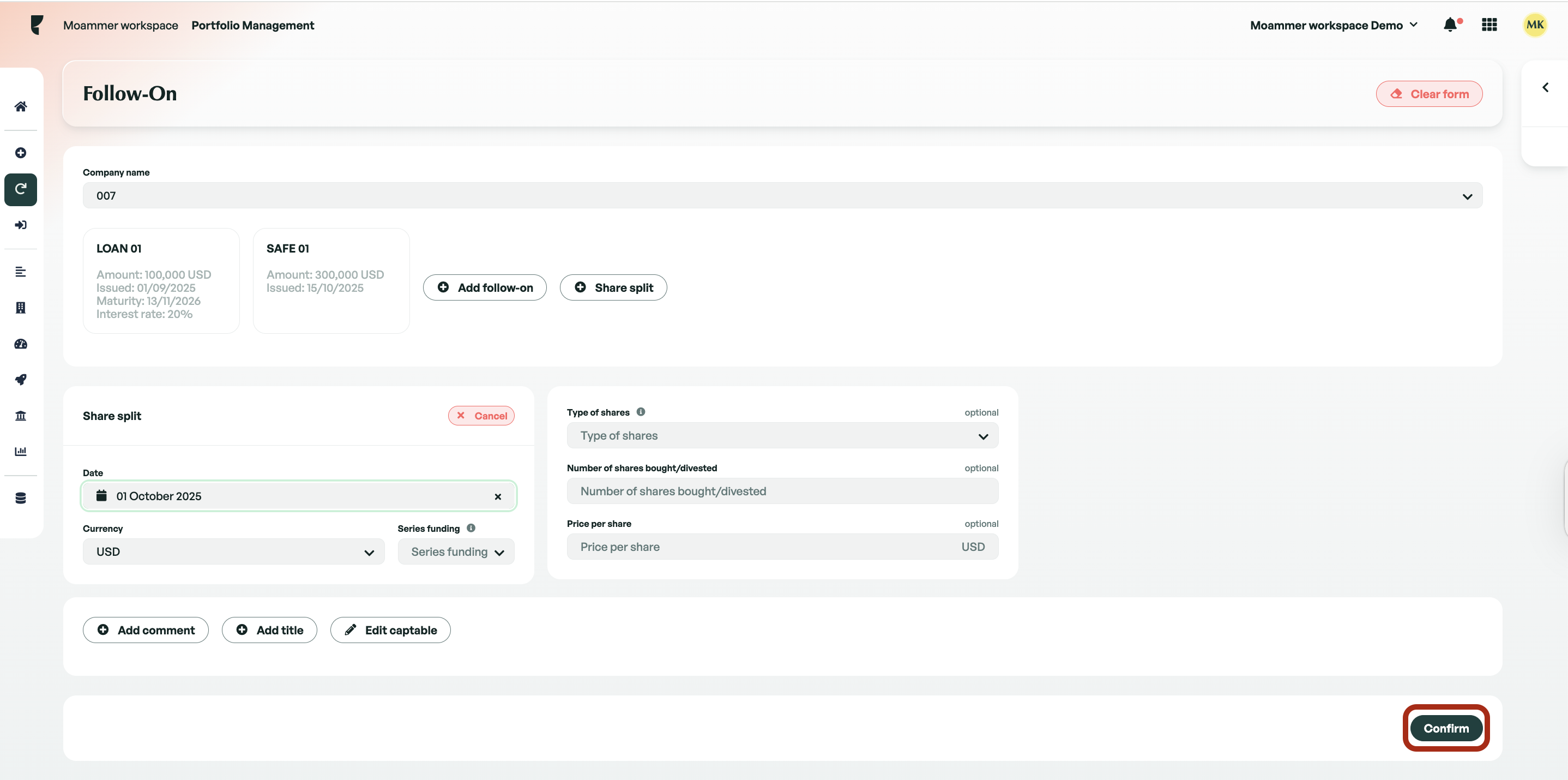The image size is (1568, 780).
Task: Clear the date with the X icon
Action: [498, 496]
